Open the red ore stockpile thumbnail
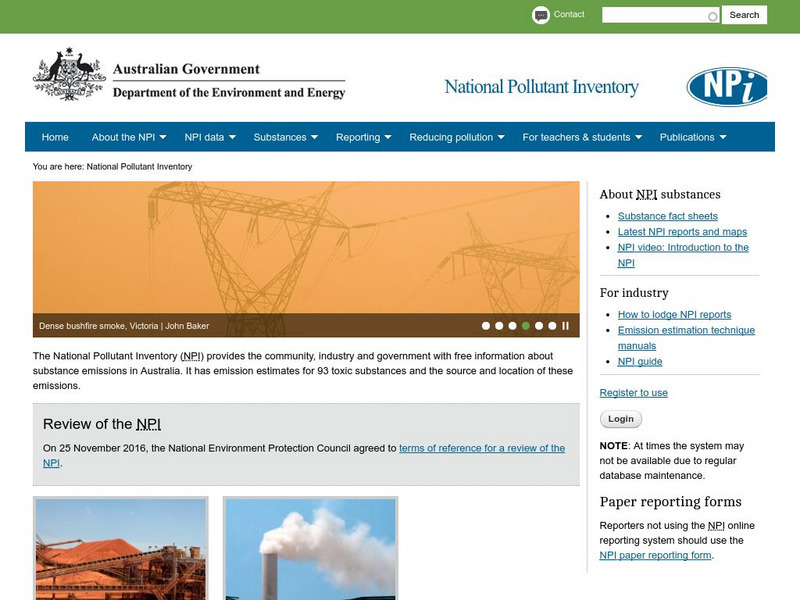Viewport: 800px width, 600px height. click(x=120, y=548)
